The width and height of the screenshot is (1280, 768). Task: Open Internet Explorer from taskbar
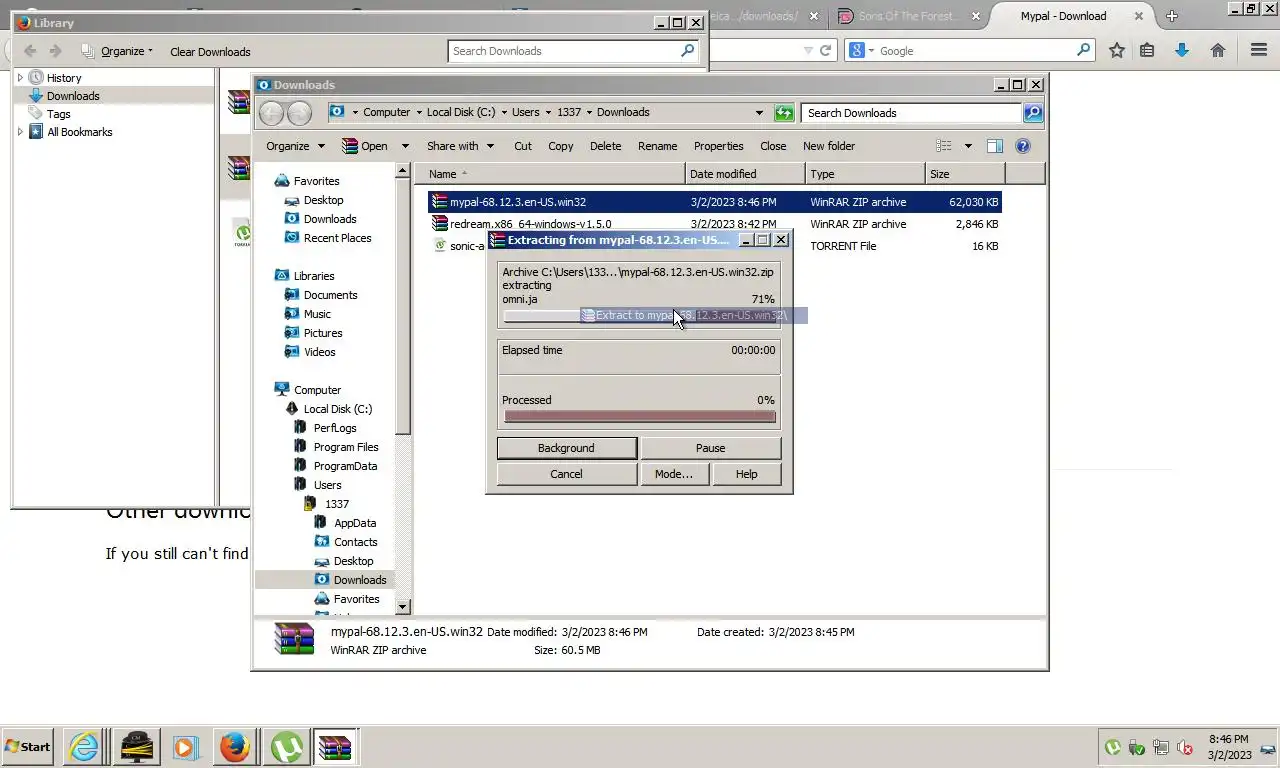pyautogui.click(x=83, y=747)
